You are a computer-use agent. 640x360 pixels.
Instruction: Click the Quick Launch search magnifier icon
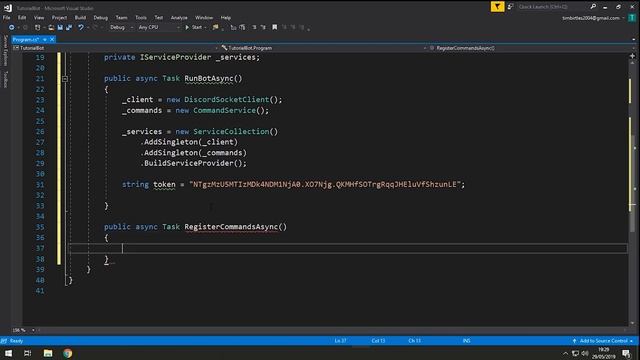click(x=593, y=7)
